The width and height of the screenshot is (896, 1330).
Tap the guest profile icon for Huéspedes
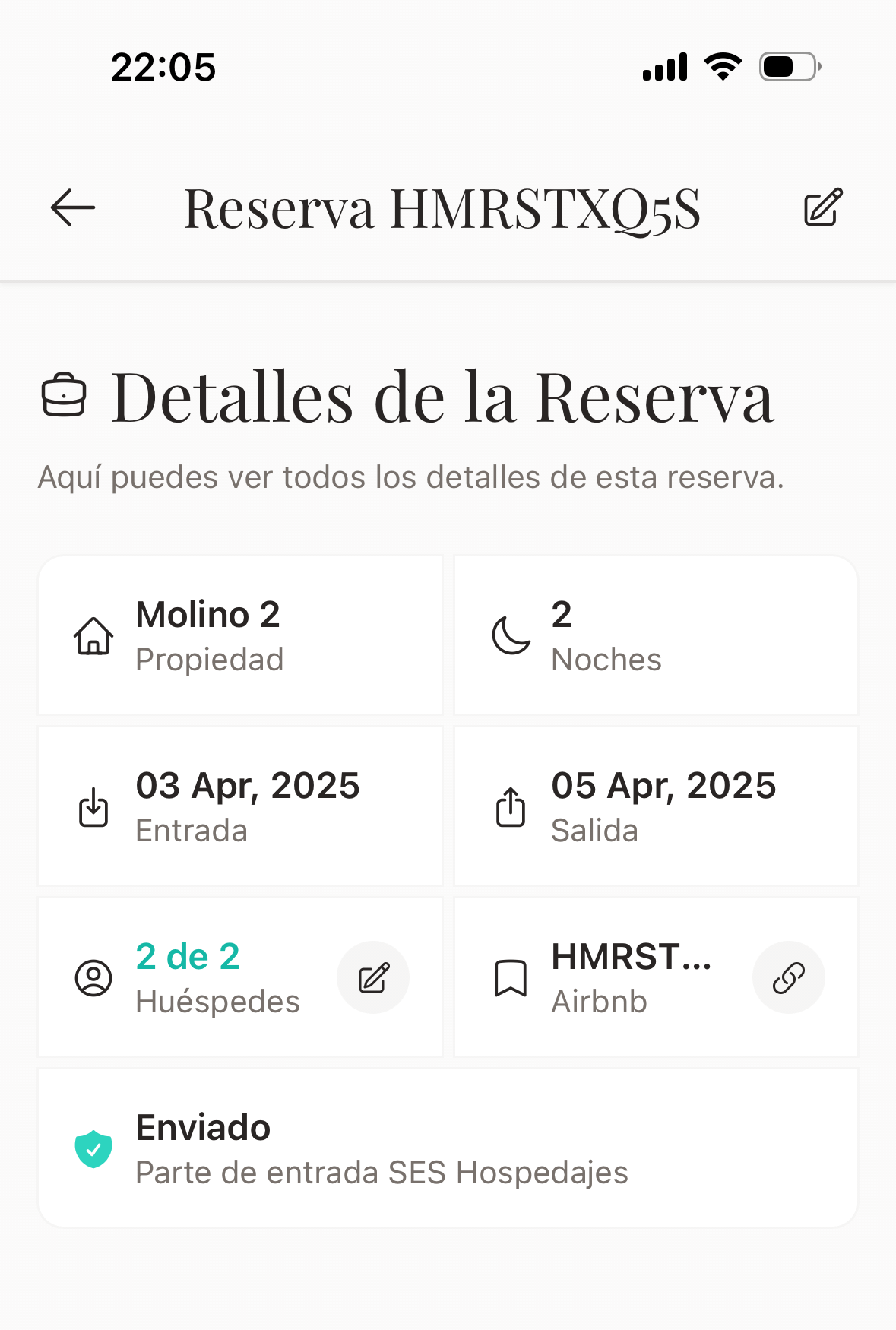pyautogui.click(x=93, y=977)
